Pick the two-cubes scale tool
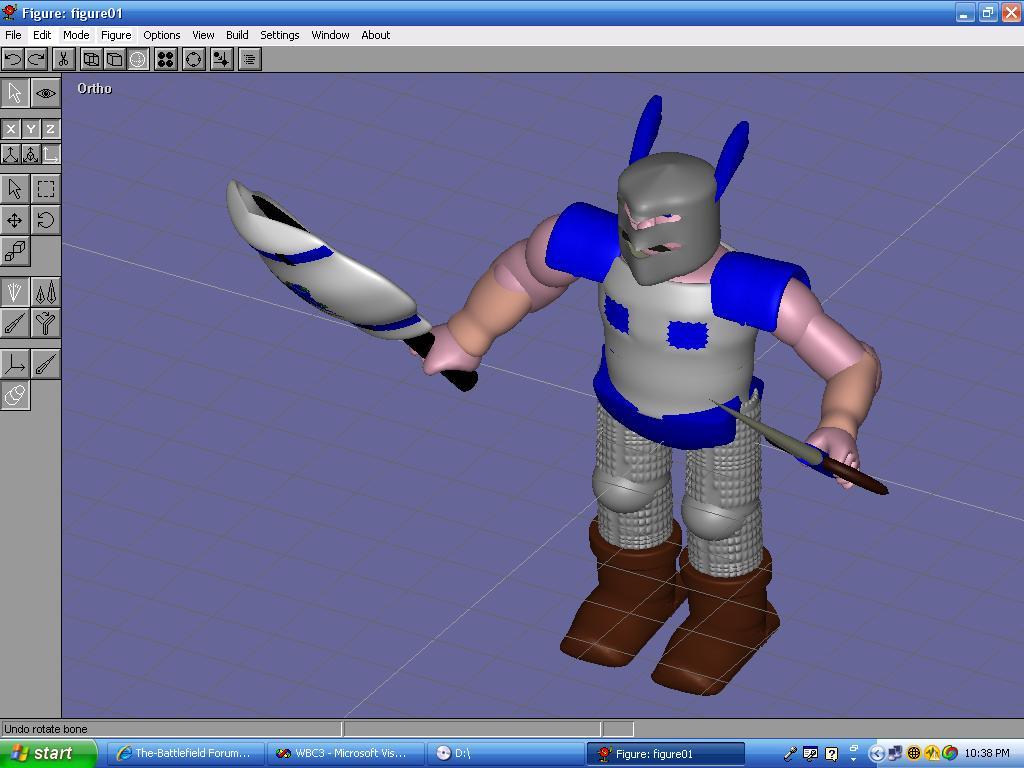 click(14, 251)
